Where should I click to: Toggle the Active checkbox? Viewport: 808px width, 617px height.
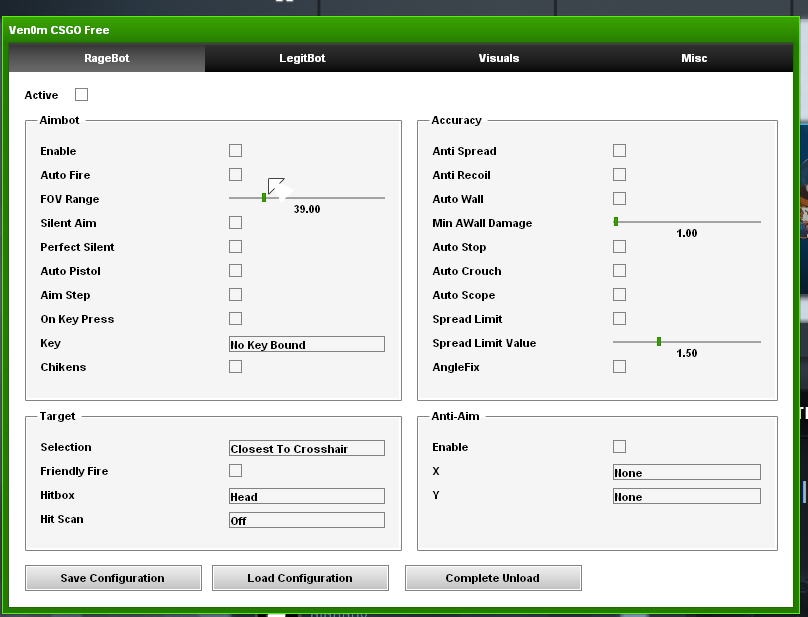point(82,95)
